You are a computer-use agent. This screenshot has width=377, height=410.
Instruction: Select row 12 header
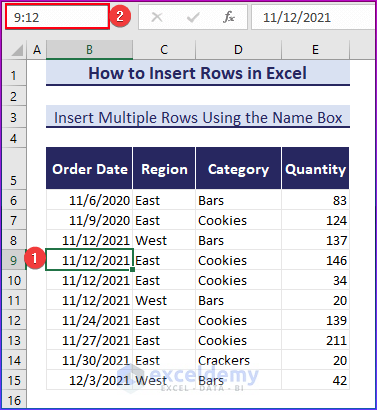(14, 320)
